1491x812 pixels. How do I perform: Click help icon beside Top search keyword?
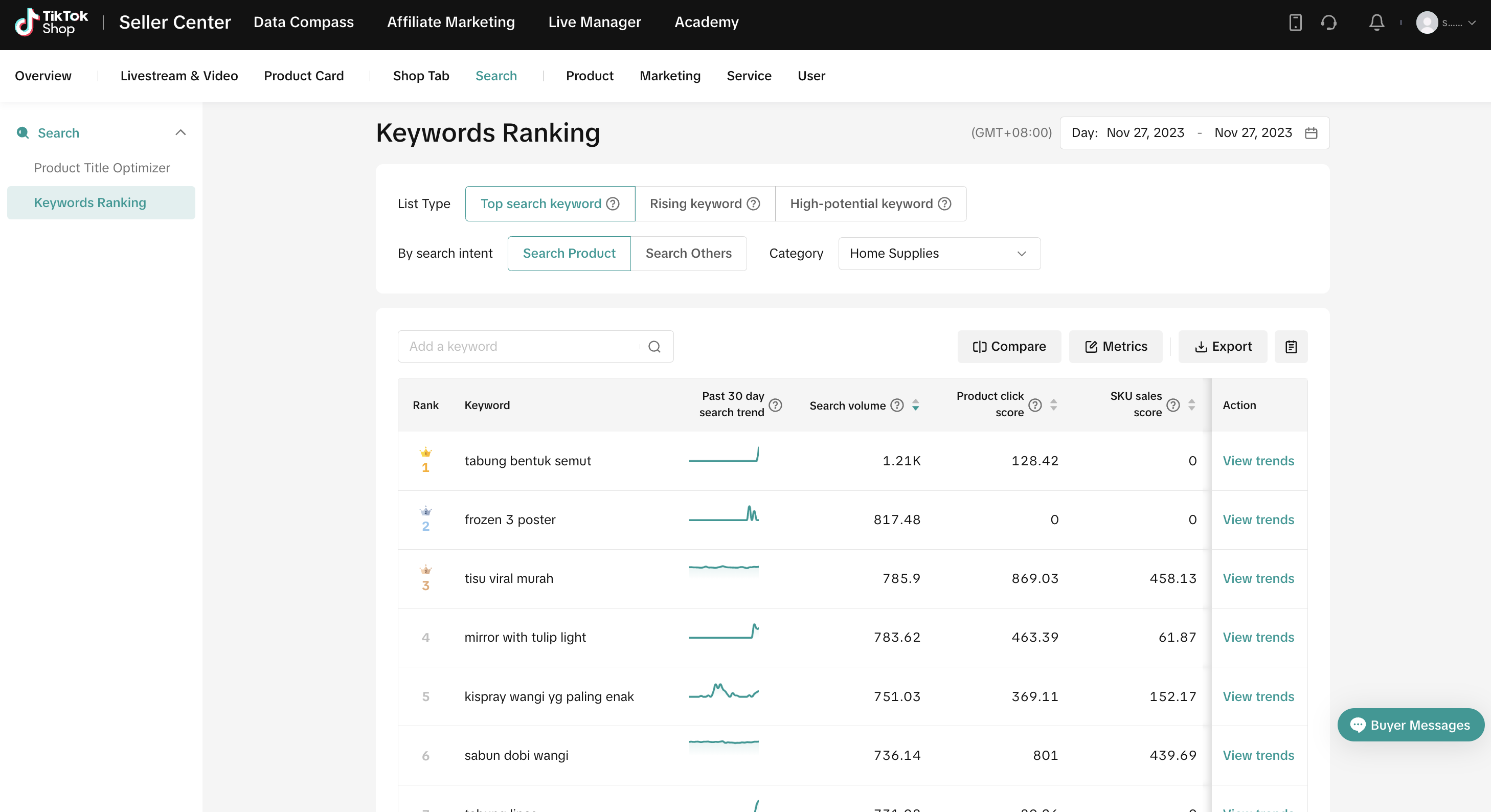tap(613, 204)
